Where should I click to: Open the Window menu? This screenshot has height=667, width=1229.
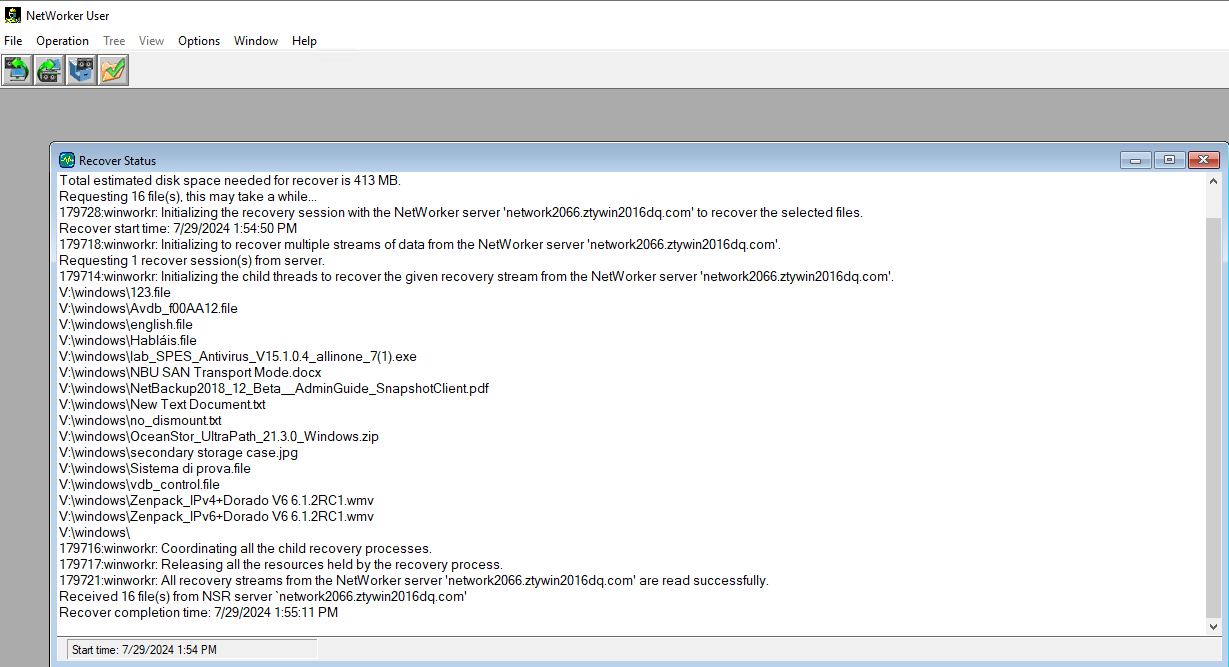point(256,41)
